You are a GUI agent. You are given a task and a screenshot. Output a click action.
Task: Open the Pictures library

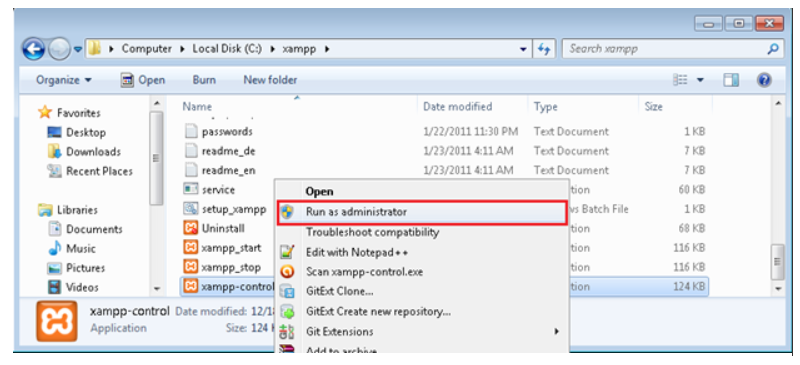(x=76, y=268)
